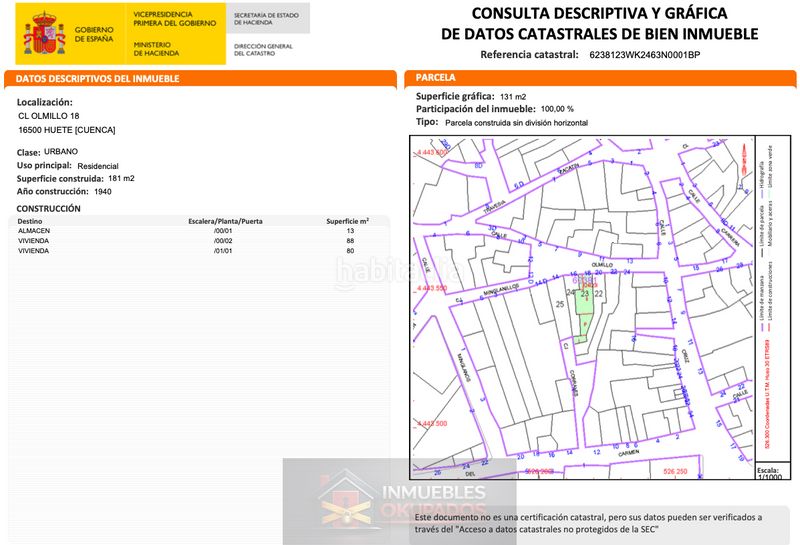
Task: Select the construction year '1940'
Action: tap(103, 191)
